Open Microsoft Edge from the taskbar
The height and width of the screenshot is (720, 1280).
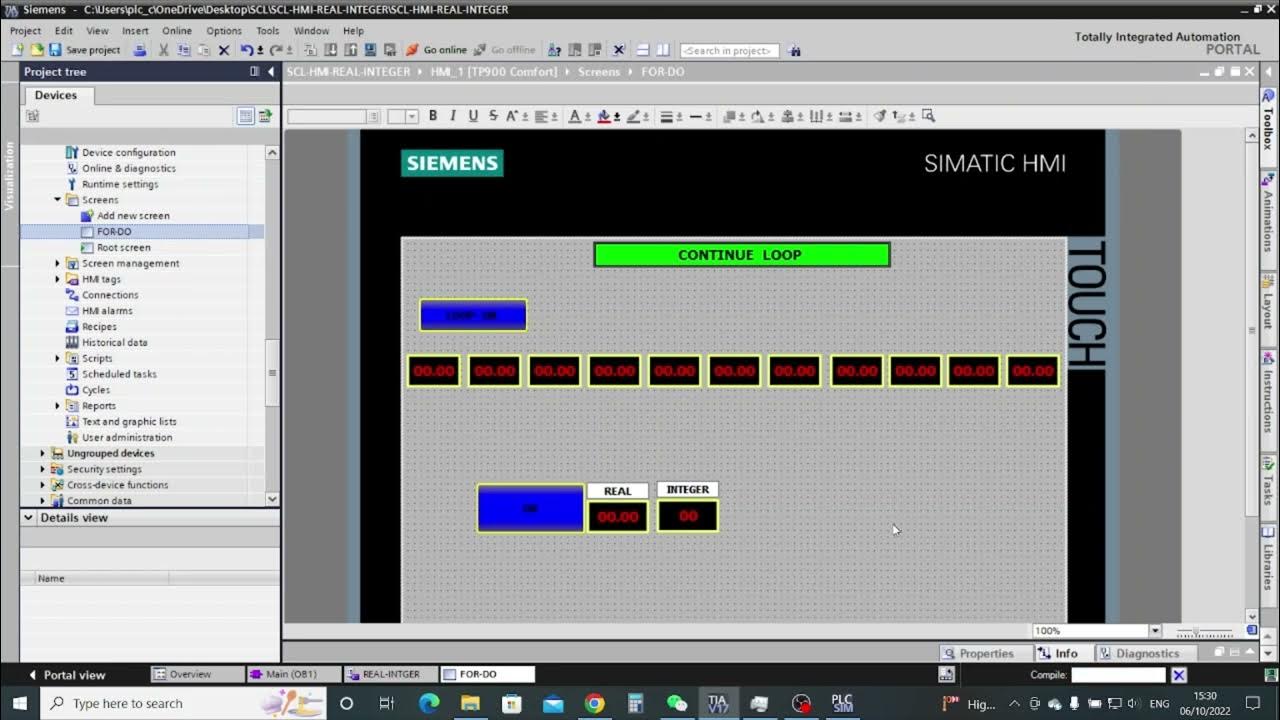click(429, 703)
